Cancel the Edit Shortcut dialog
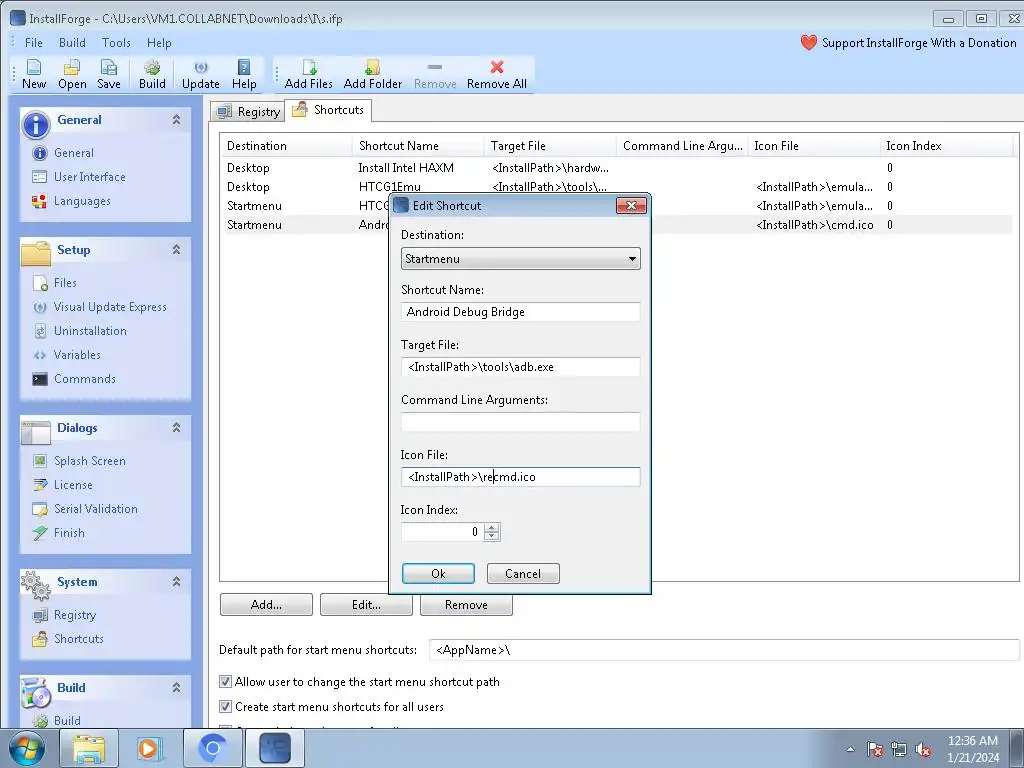The width and height of the screenshot is (1024, 768). point(523,573)
